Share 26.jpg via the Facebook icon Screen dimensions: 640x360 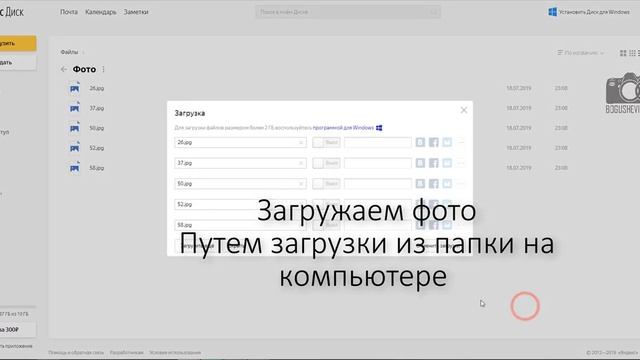pyautogui.click(x=433, y=142)
